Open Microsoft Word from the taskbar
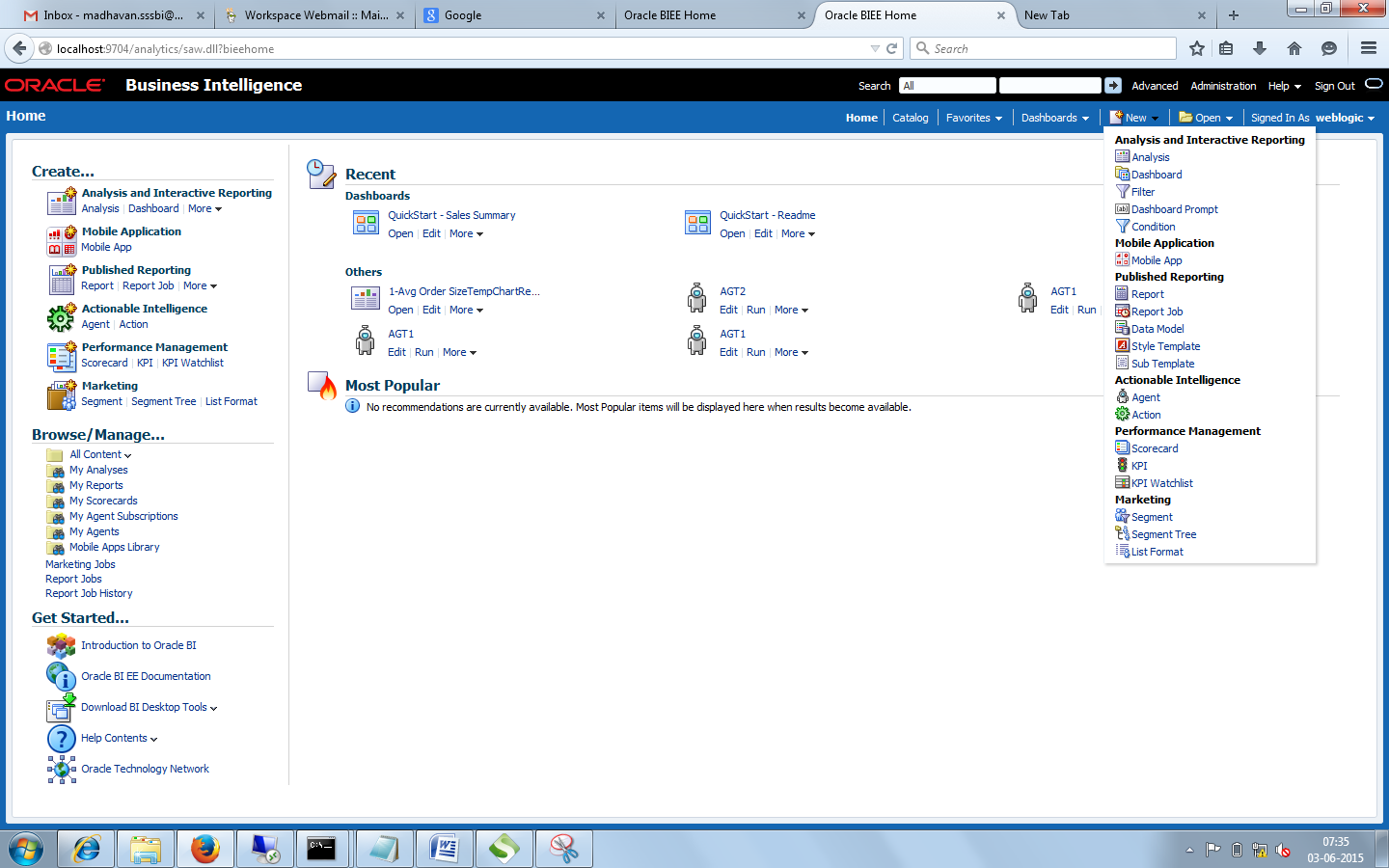Image resolution: width=1389 pixels, height=868 pixels. pos(445,849)
